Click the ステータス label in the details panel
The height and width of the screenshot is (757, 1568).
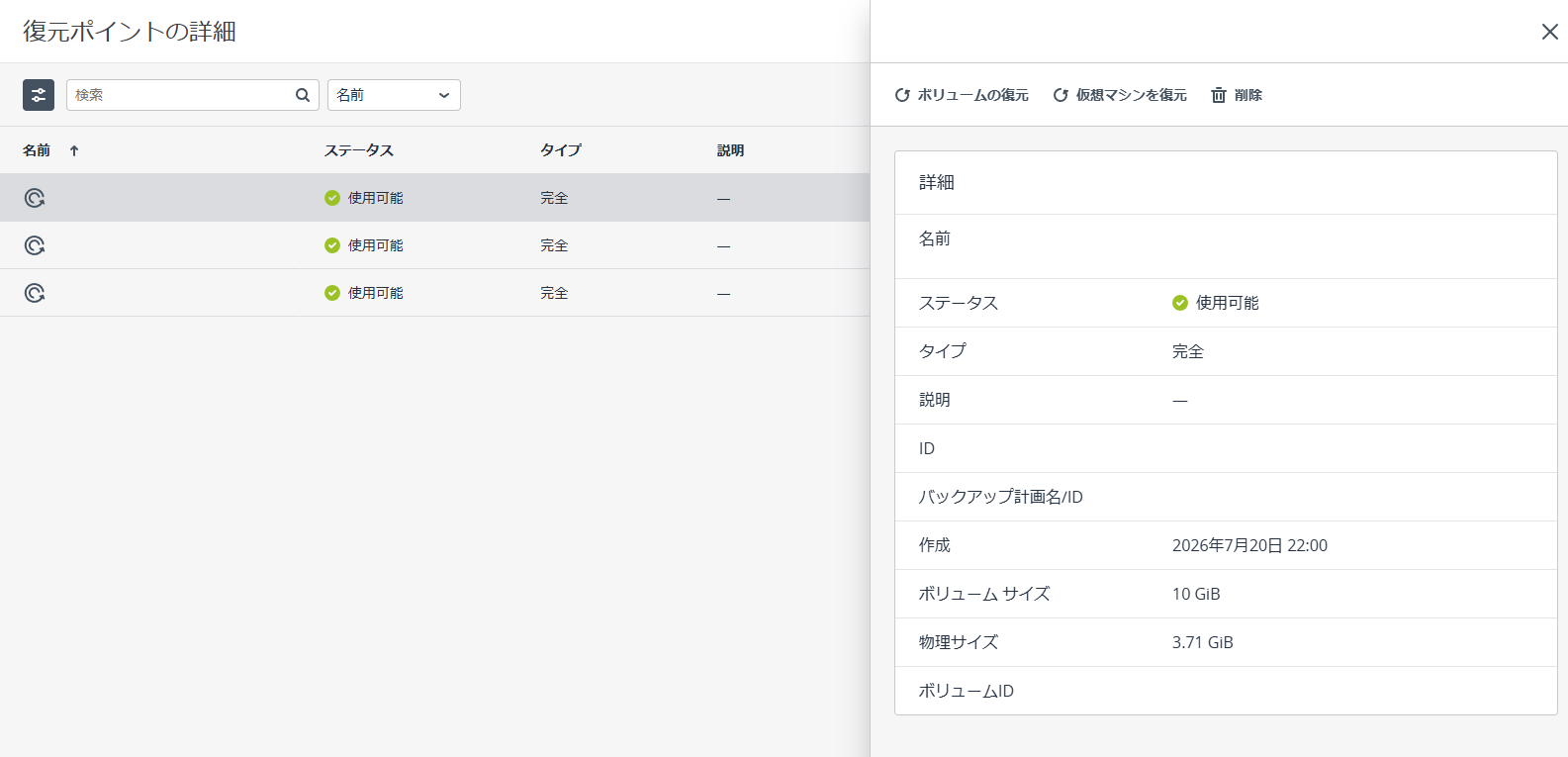[959, 303]
